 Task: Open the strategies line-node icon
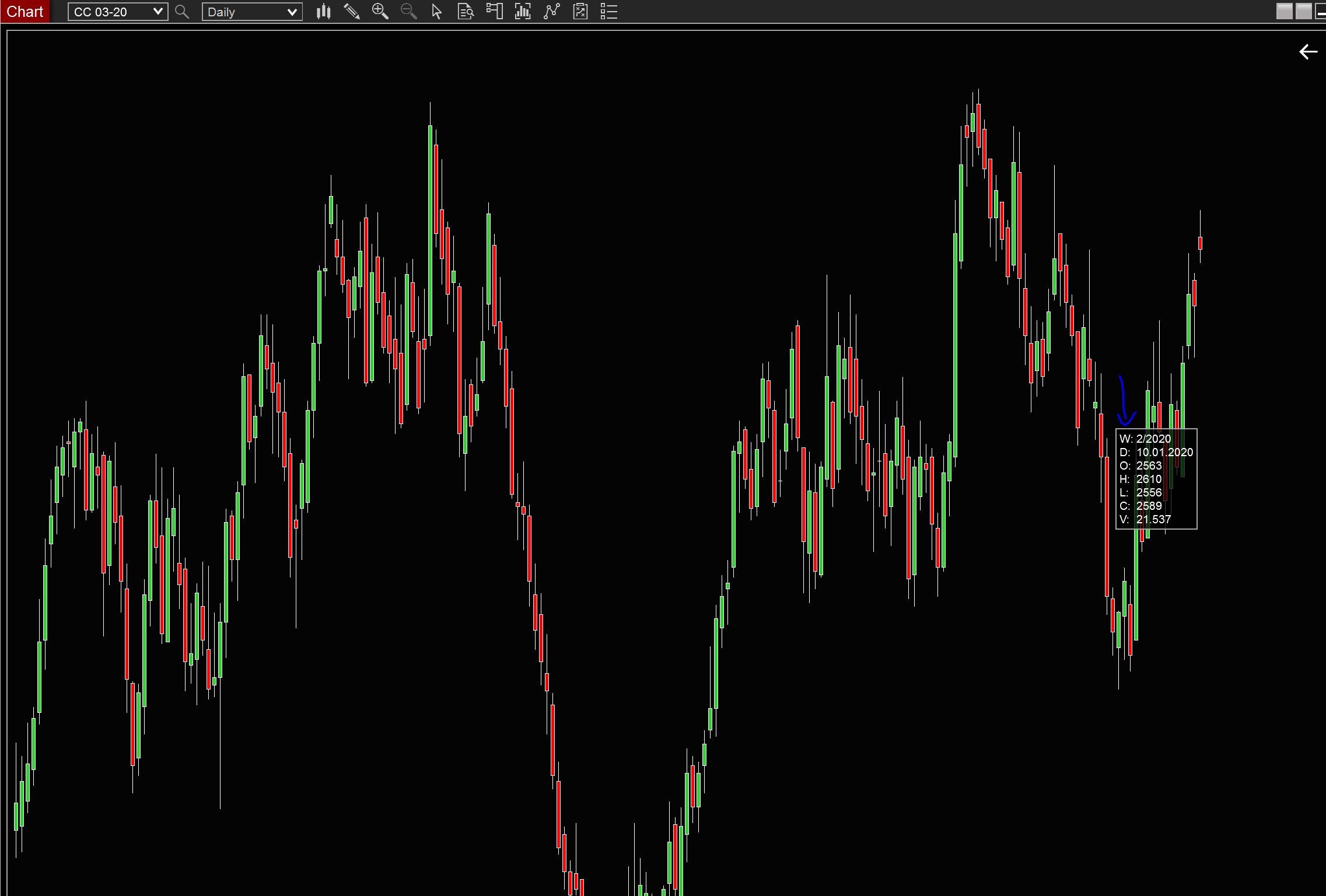(551, 12)
